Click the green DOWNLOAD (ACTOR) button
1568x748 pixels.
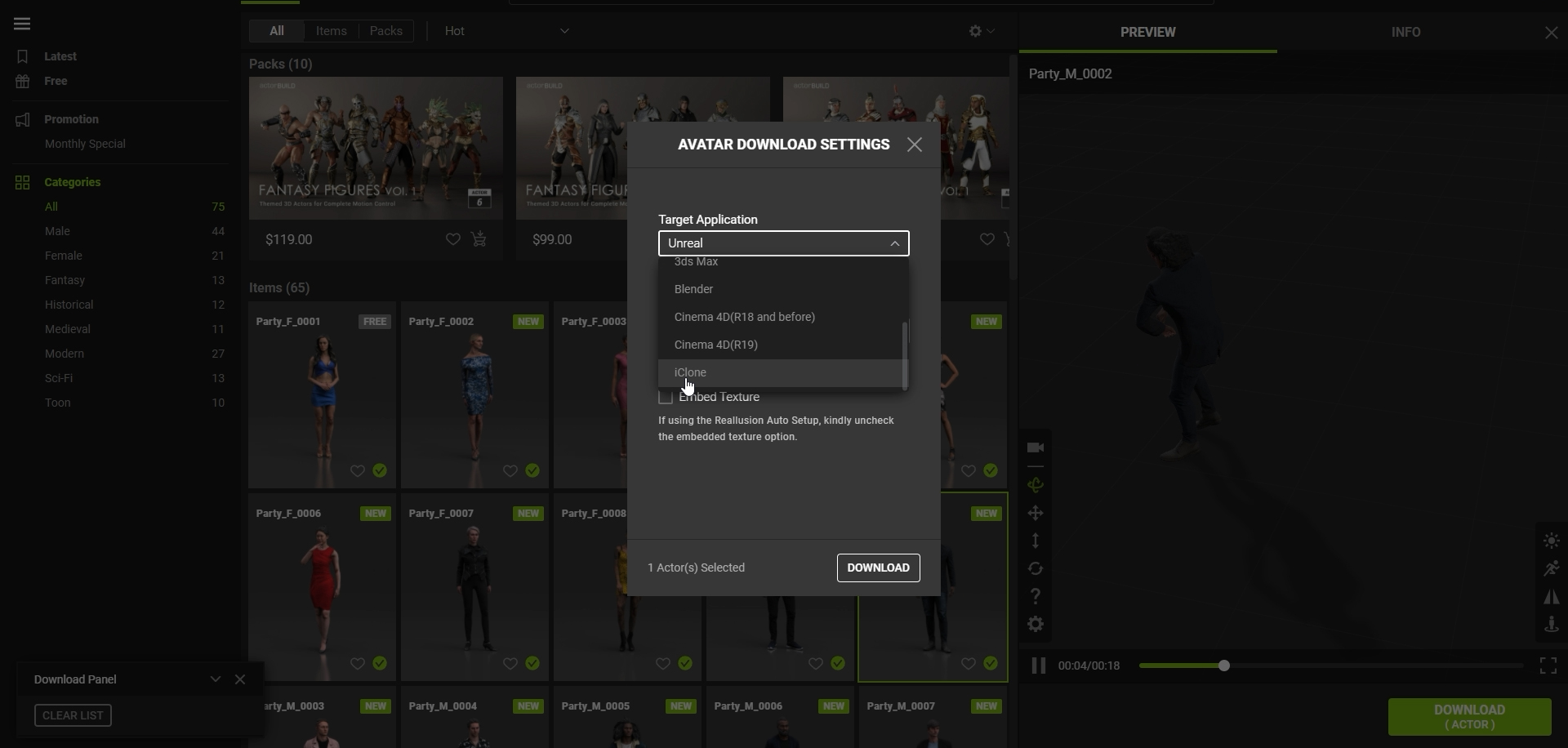coord(1469,717)
